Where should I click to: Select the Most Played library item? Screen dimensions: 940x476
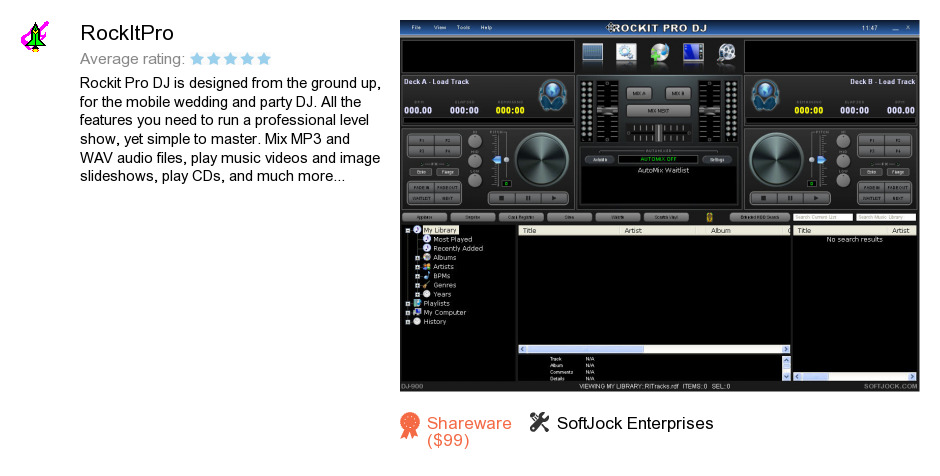tap(453, 239)
